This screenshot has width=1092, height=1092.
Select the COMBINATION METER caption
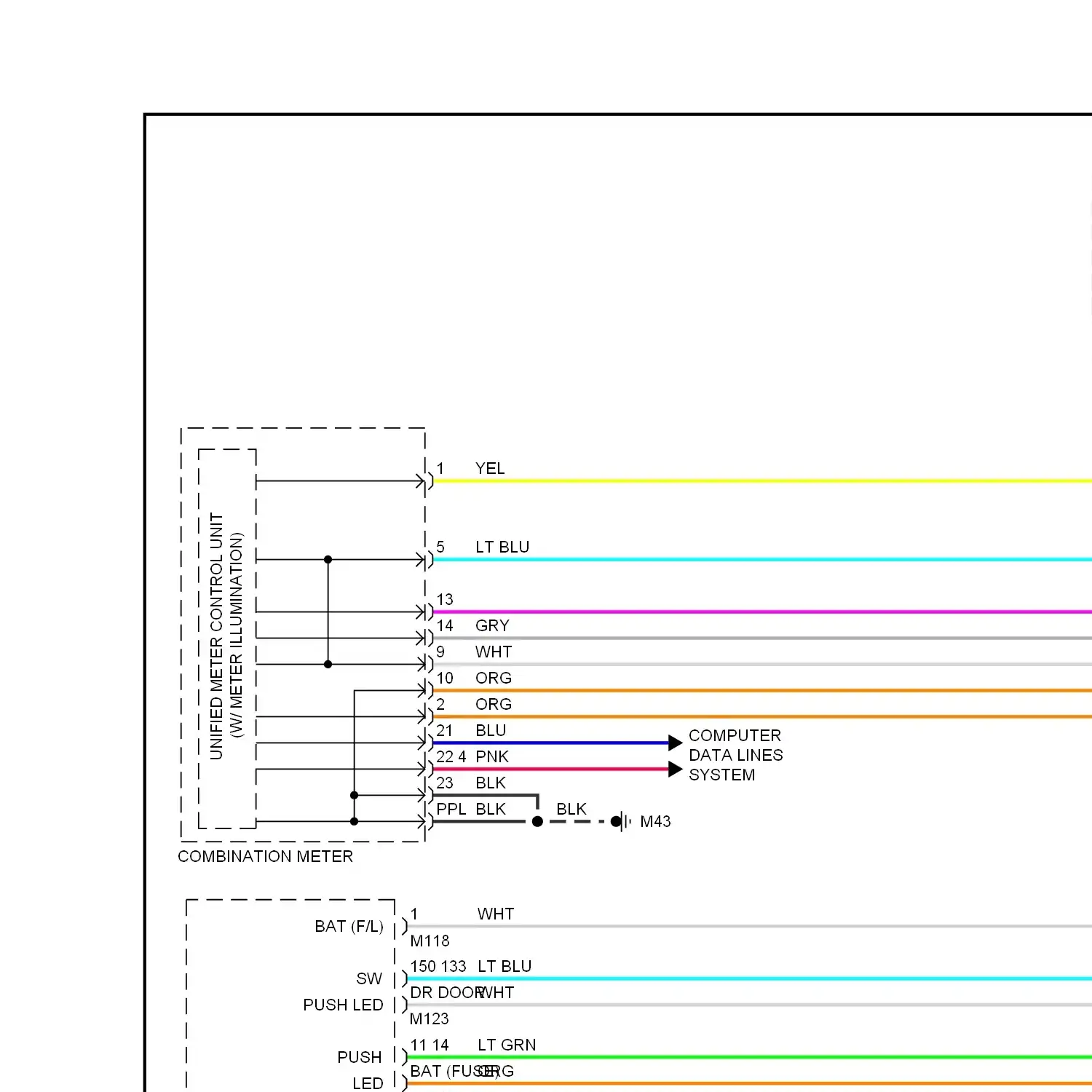[265, 856]
